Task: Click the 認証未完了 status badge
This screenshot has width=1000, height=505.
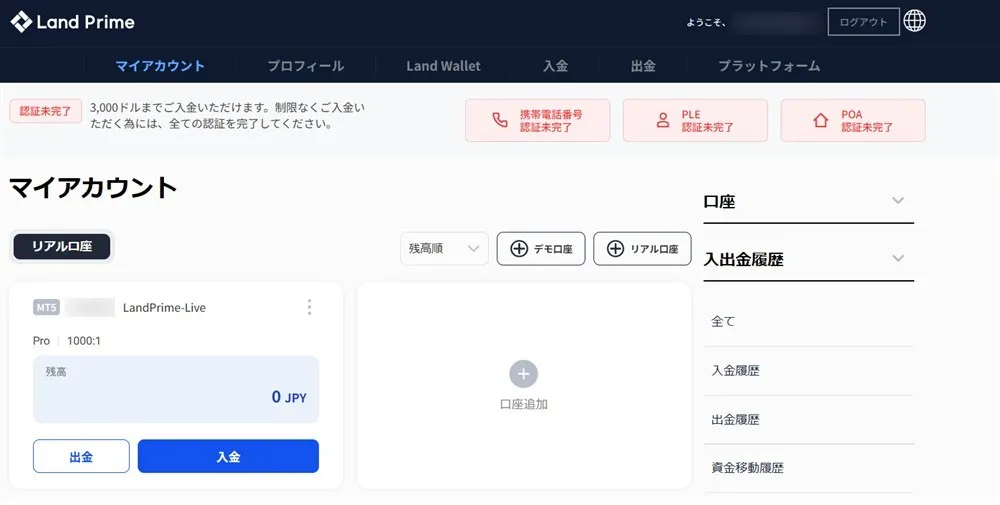Action: coord(45,112)
